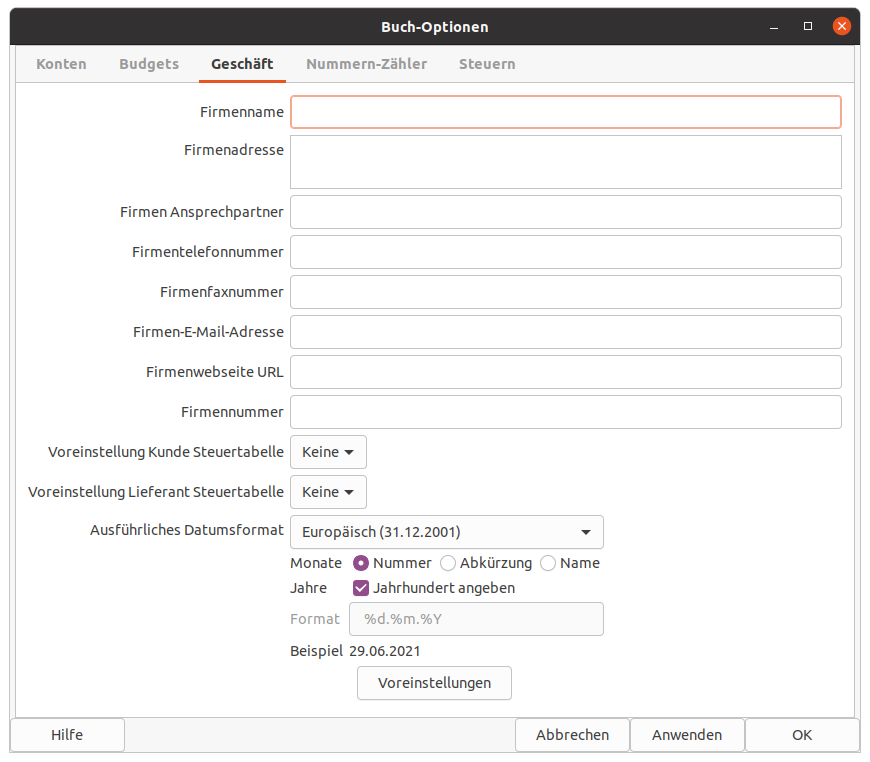The height and width of the screenshot is (762, 870).
Task: Expand the Ausführliches Datumsformat combo box
Action: (446, 532)
